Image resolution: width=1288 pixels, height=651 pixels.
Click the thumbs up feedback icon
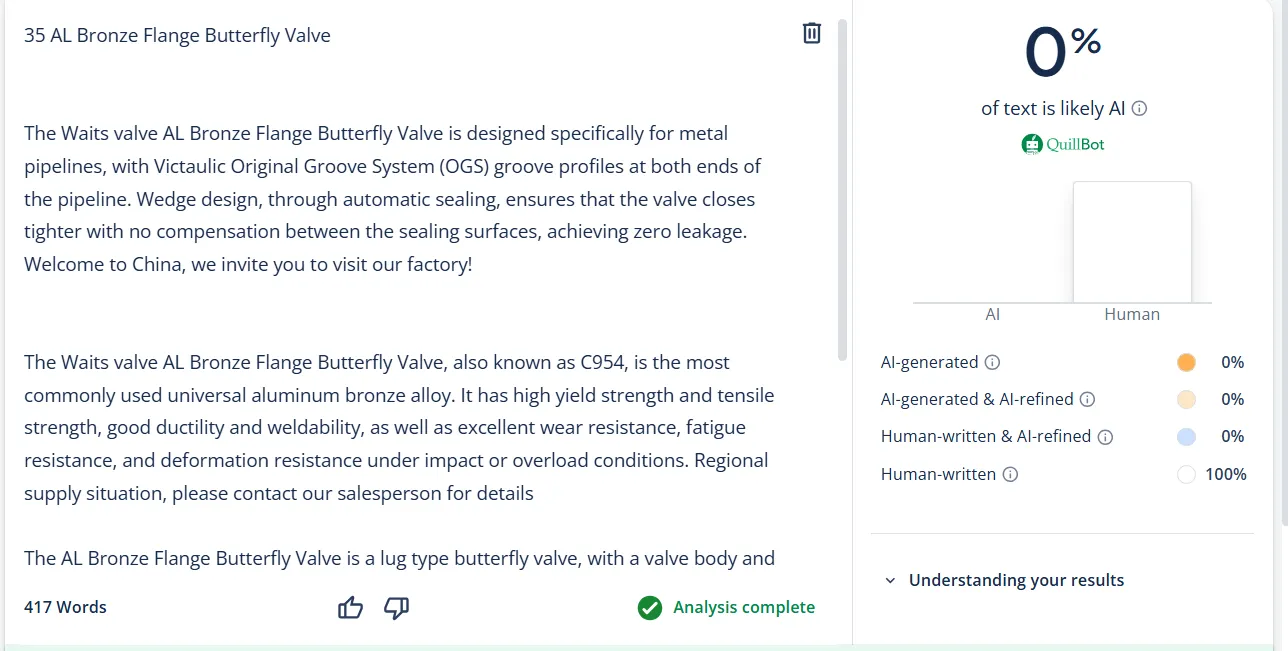[350, 607]
